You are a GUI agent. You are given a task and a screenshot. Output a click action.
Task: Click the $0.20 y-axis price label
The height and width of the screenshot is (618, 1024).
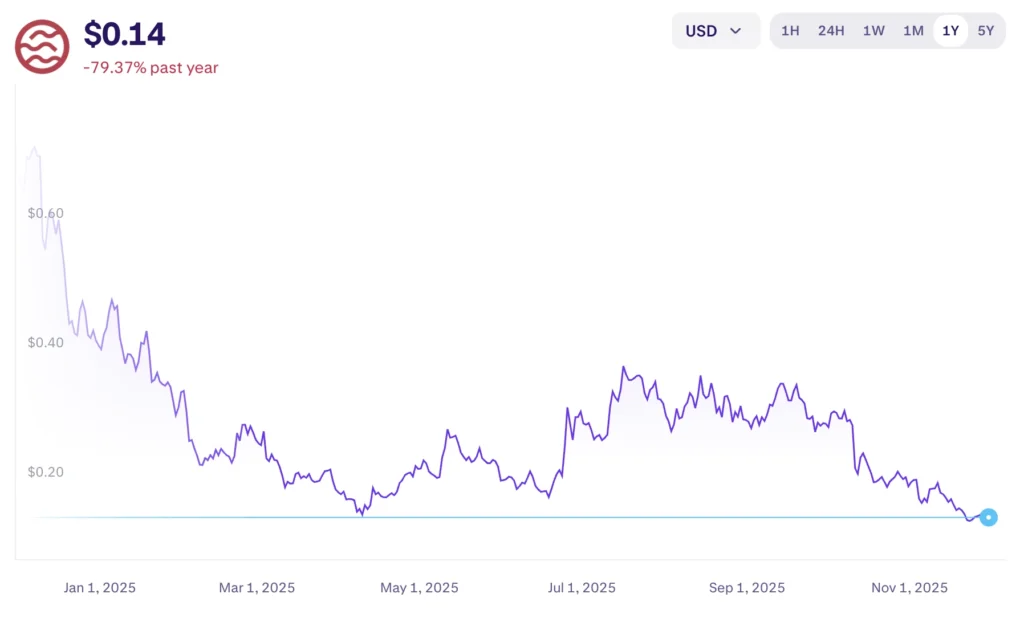tap(45, 472)
